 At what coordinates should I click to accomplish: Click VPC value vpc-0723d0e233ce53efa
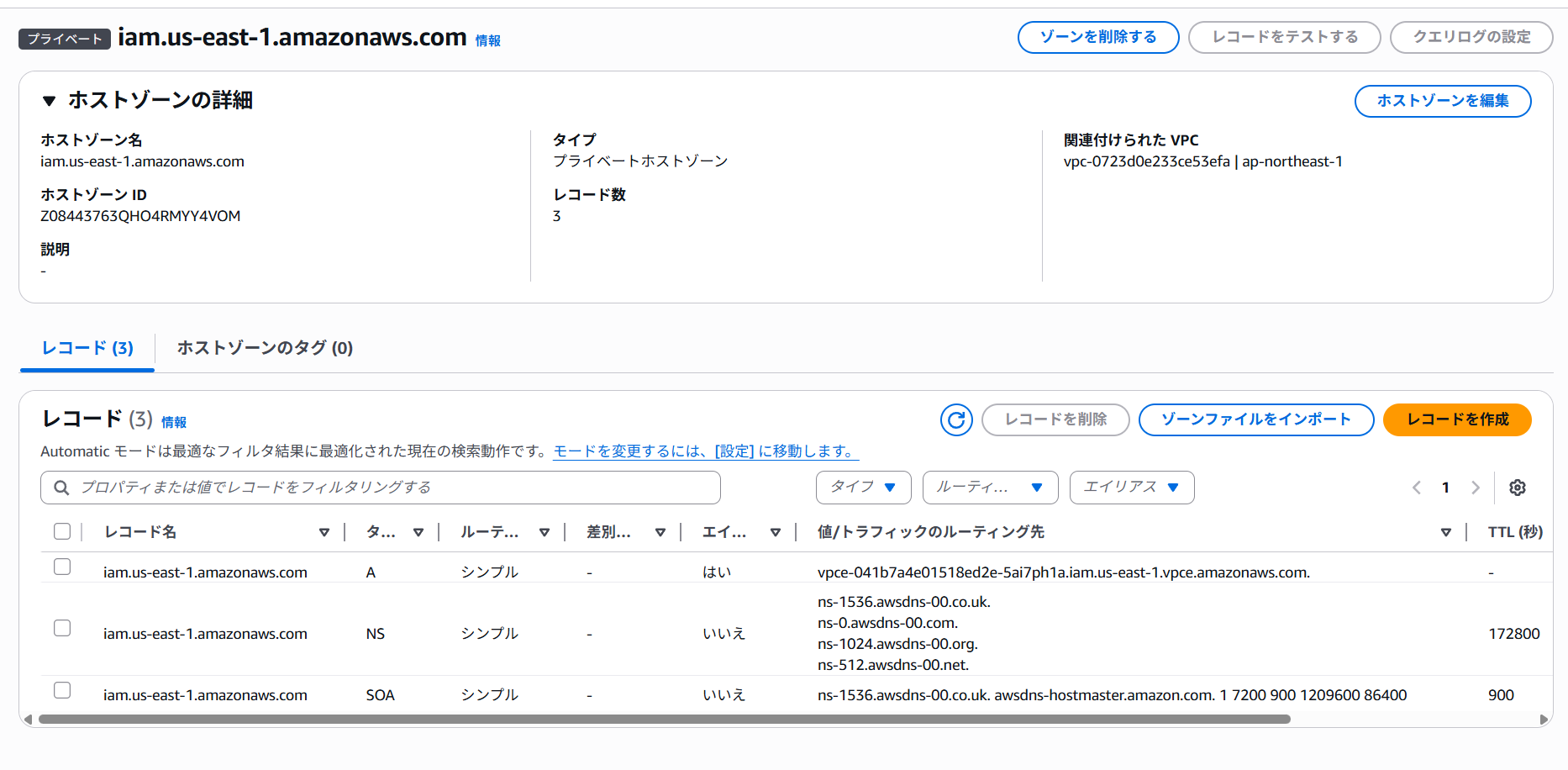pos(1147,161)
